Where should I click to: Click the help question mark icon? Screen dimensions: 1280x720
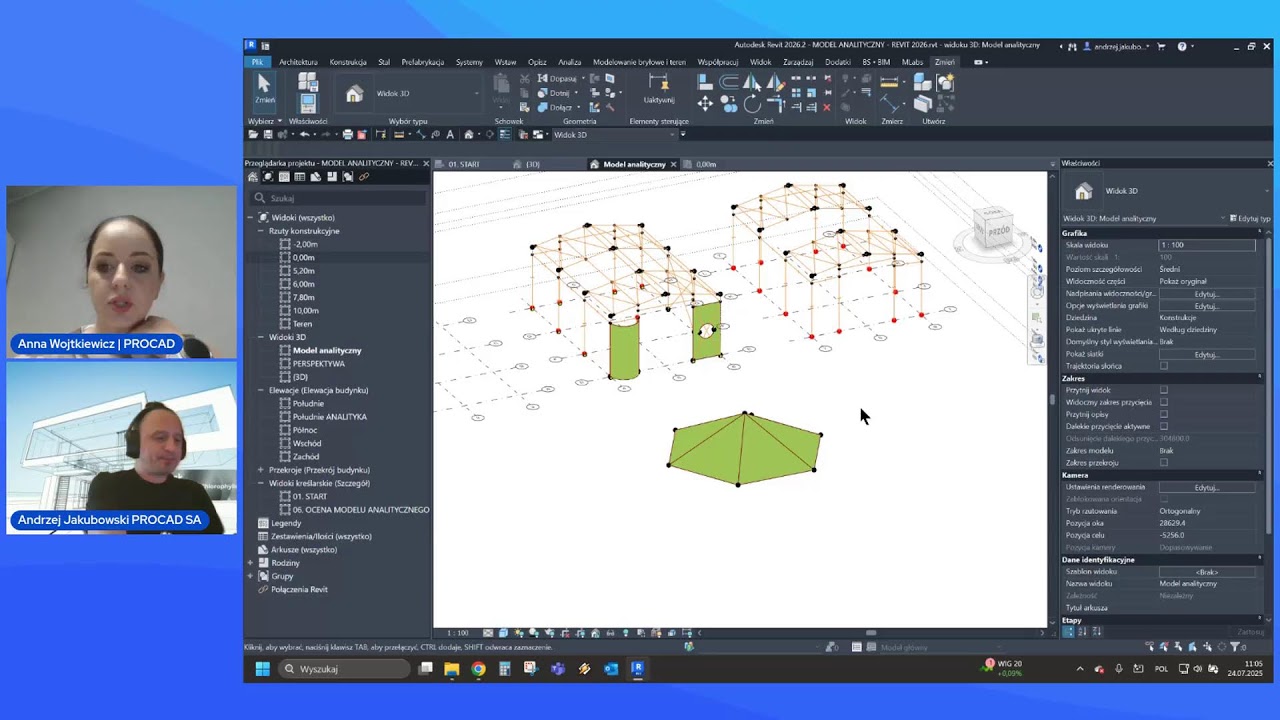(x=1181, y=46)
